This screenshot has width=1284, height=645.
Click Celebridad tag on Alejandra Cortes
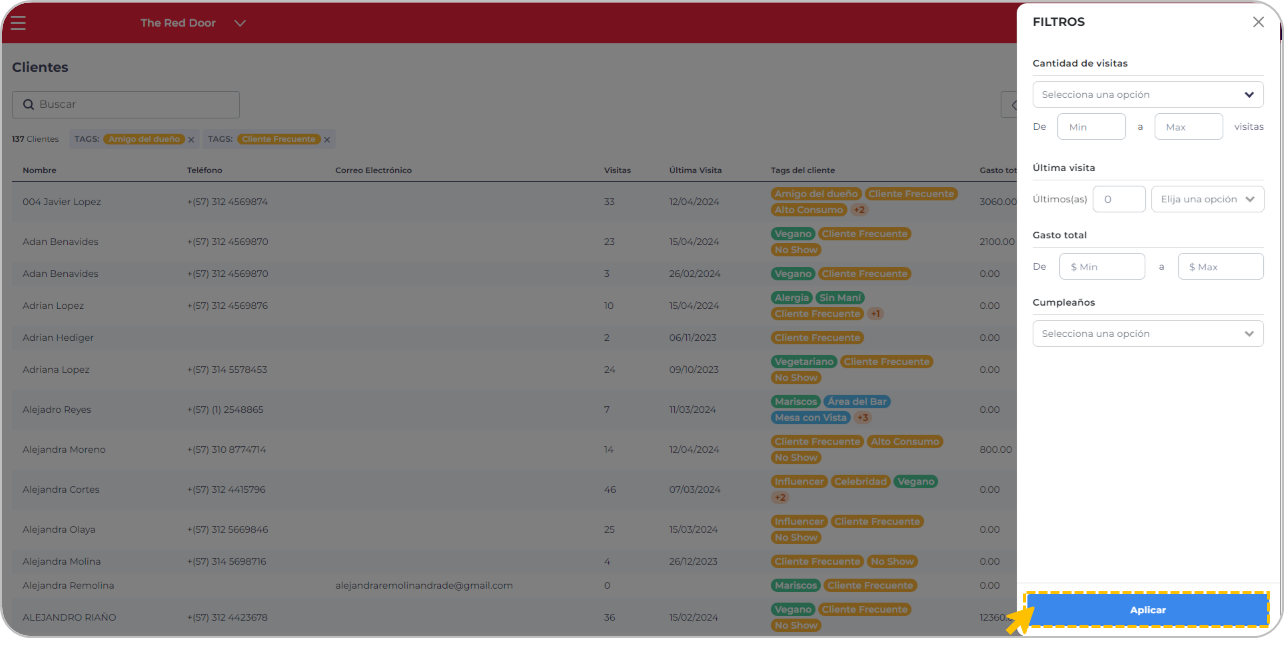tap(860, 482)
